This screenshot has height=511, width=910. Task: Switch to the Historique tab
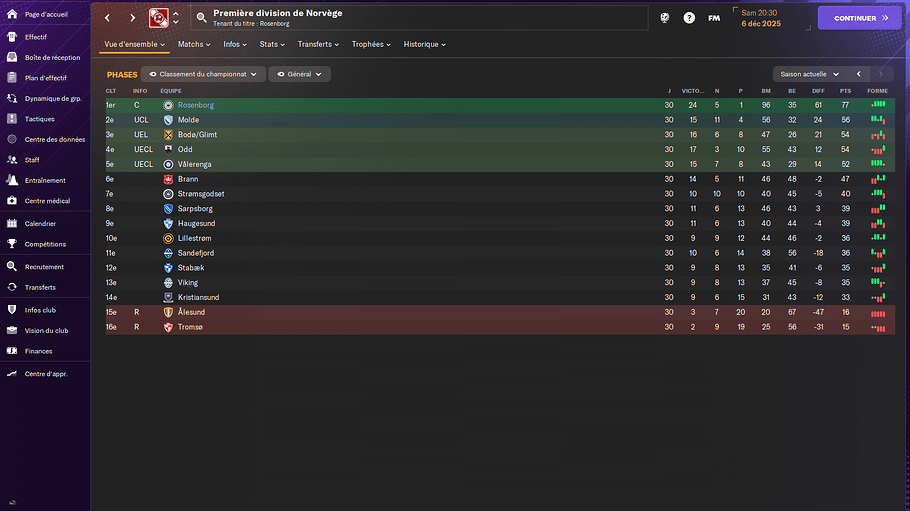tap(424, 44)
